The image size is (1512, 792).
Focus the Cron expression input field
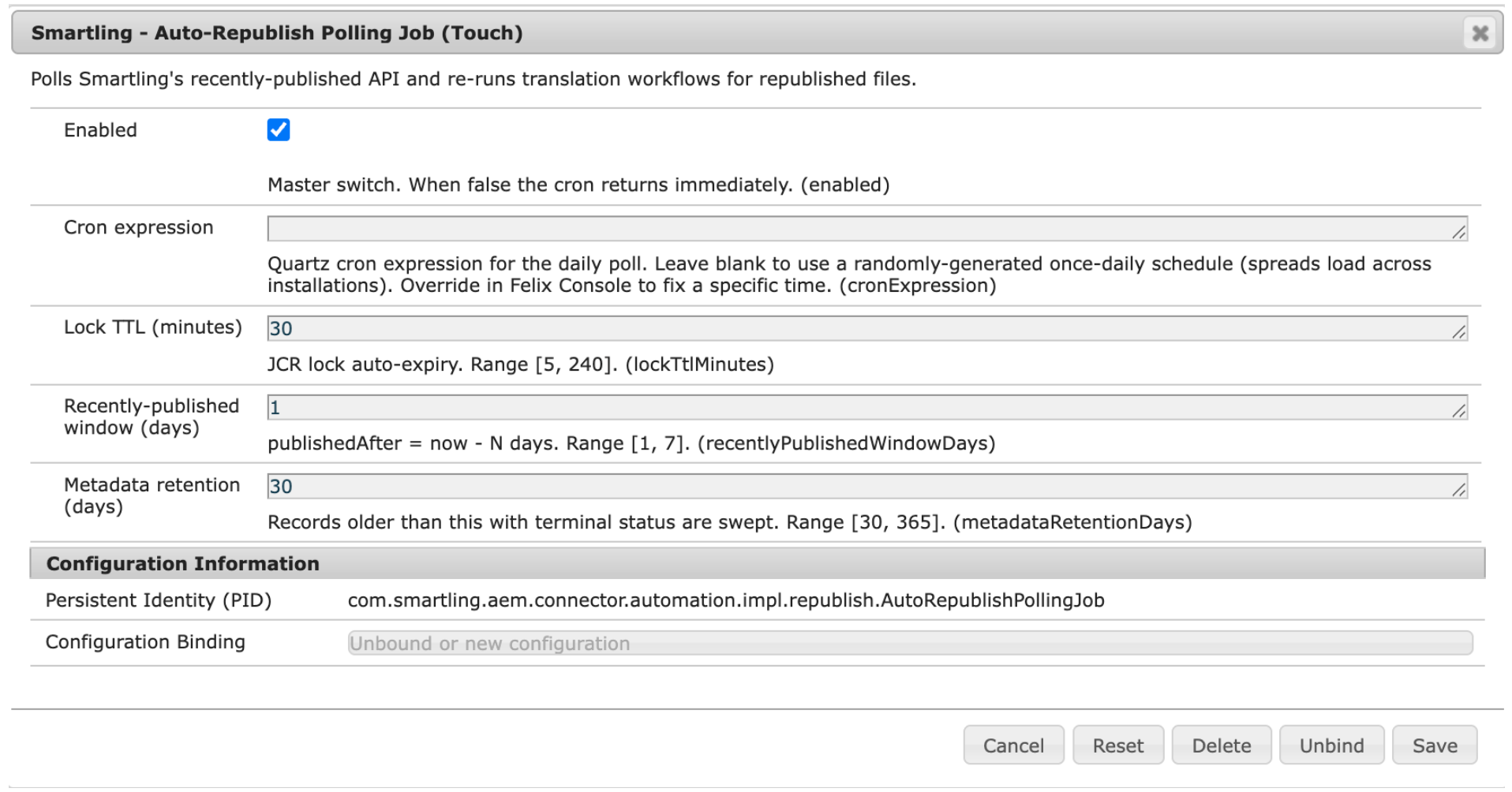(867, 229)
